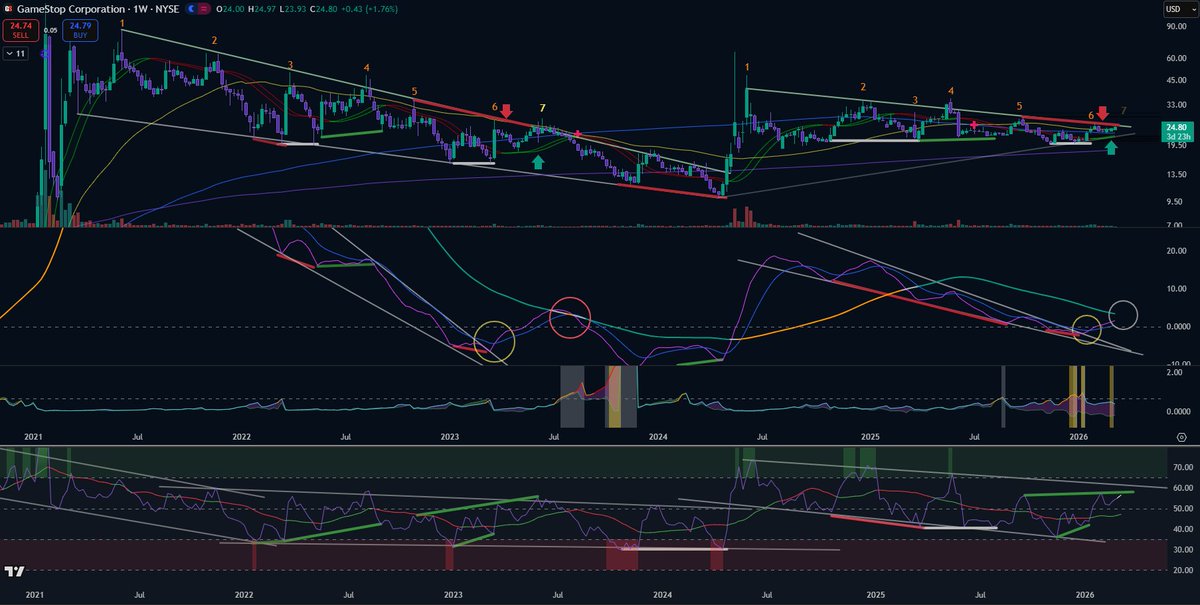Click the 33.00 price scale label
The image size is (1200, 605).
[x=1175, y=105]
